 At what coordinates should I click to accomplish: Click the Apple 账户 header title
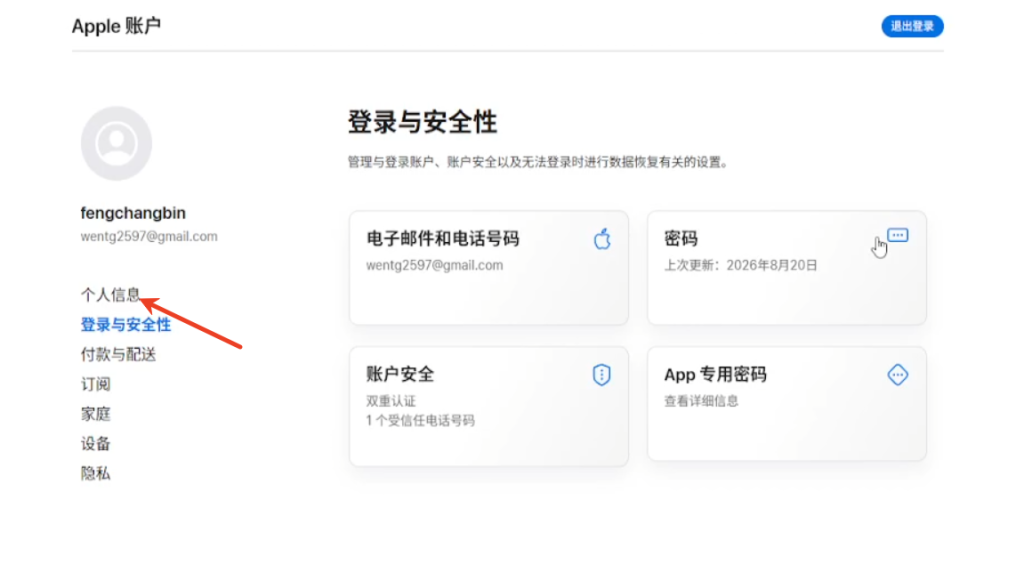[x=116, y=26]
